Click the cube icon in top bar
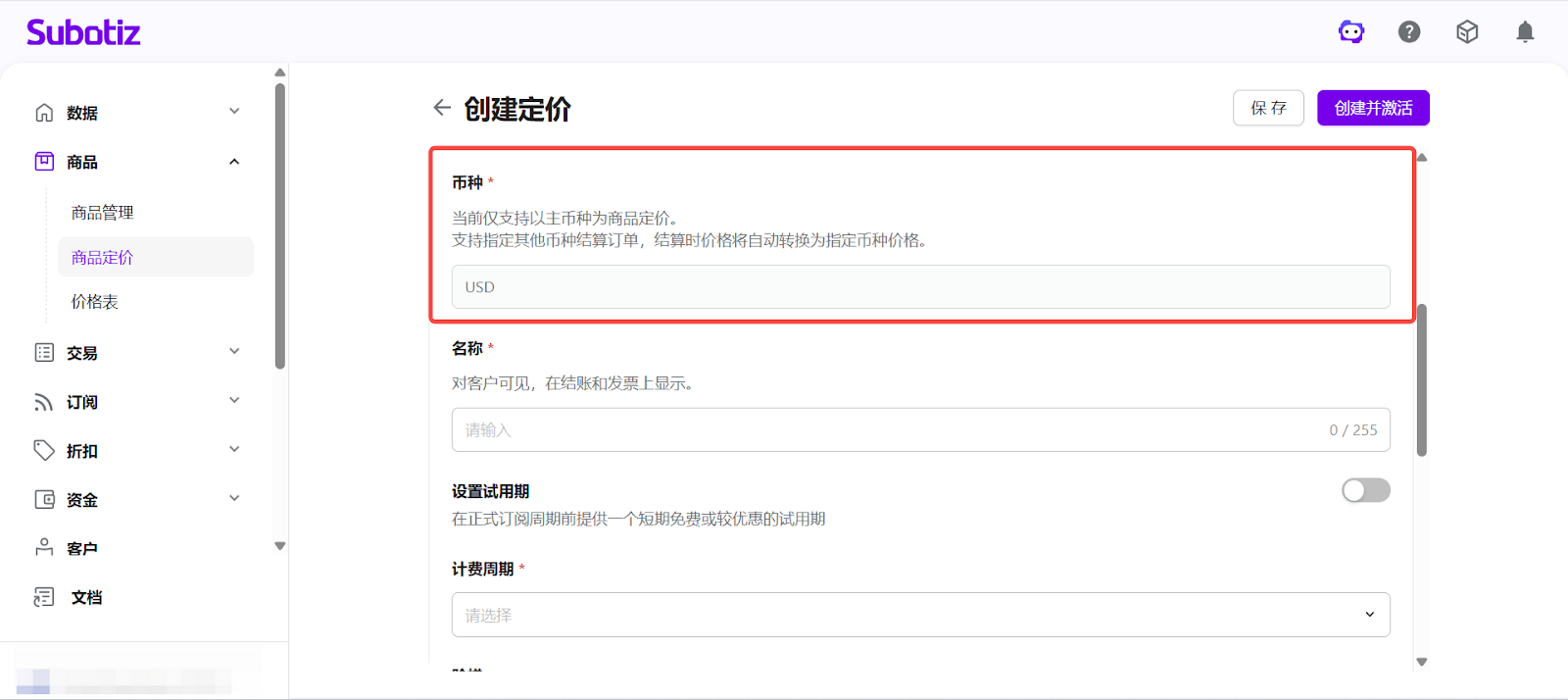Screen dimensions: 1568x700 click(x=1467, y=32)
